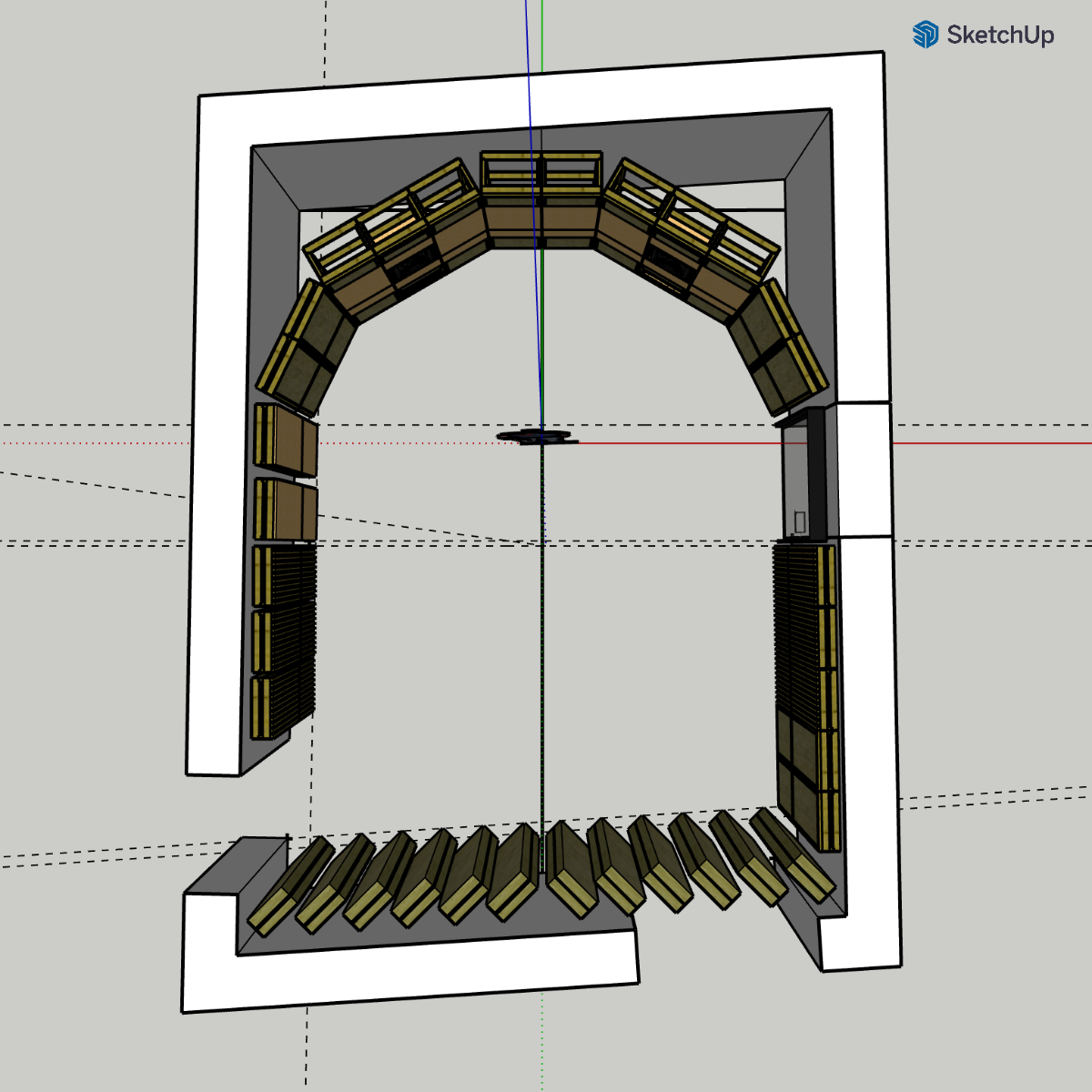Select the figure at the axes origin
Viewport: 1092px width, 1092px height.
click(537, 437)
